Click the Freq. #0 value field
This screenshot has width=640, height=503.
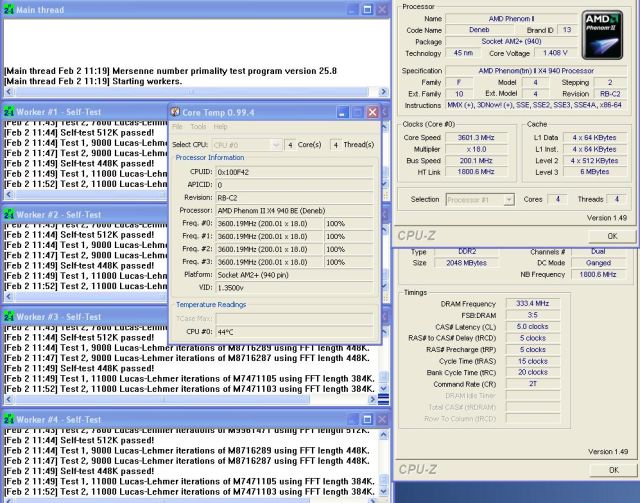coord(269,224)
